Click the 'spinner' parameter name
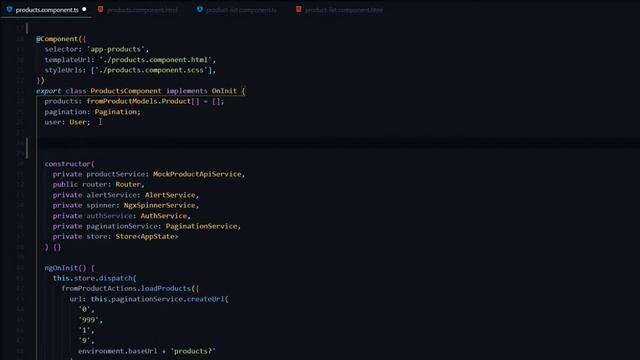Image resolution: width=640 pixels, height=360 pixels. 101,205
